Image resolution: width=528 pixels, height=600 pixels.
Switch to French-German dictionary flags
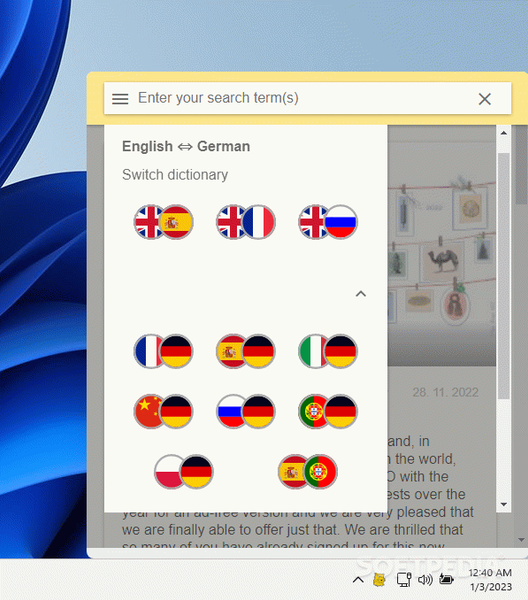163,351
